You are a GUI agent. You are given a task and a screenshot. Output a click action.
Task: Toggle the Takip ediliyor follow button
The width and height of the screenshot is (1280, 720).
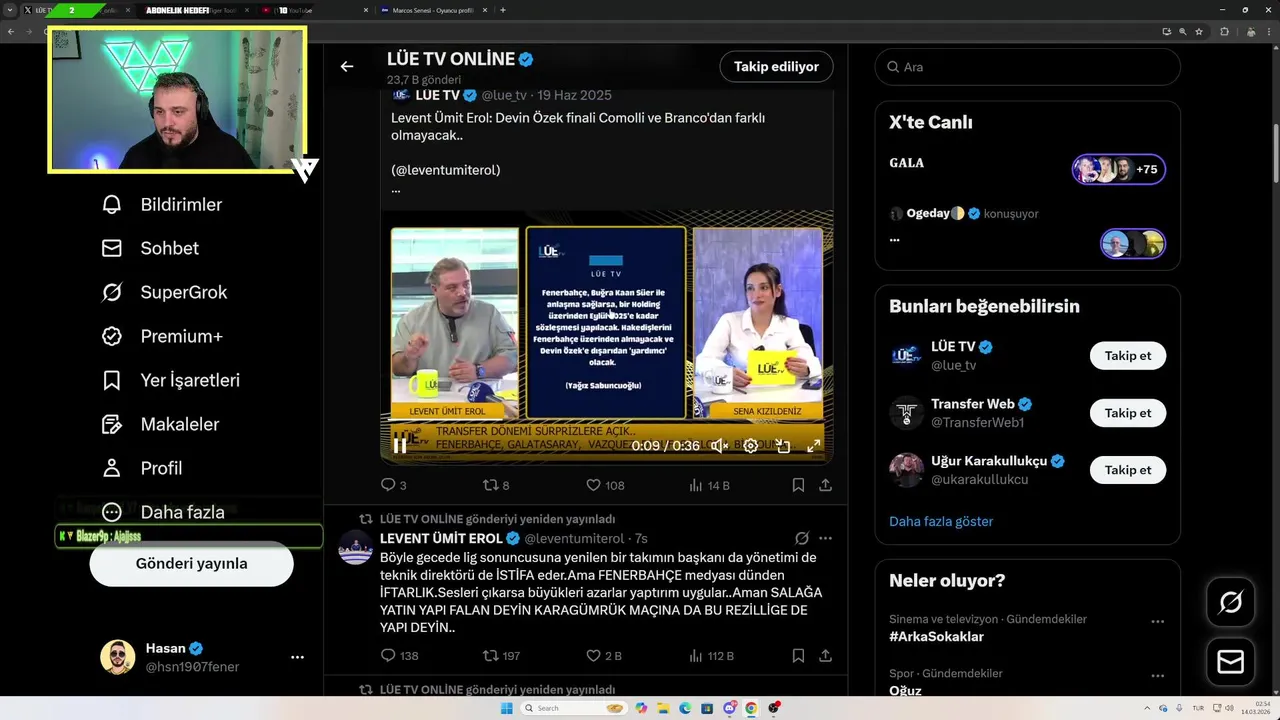(776, 67)
